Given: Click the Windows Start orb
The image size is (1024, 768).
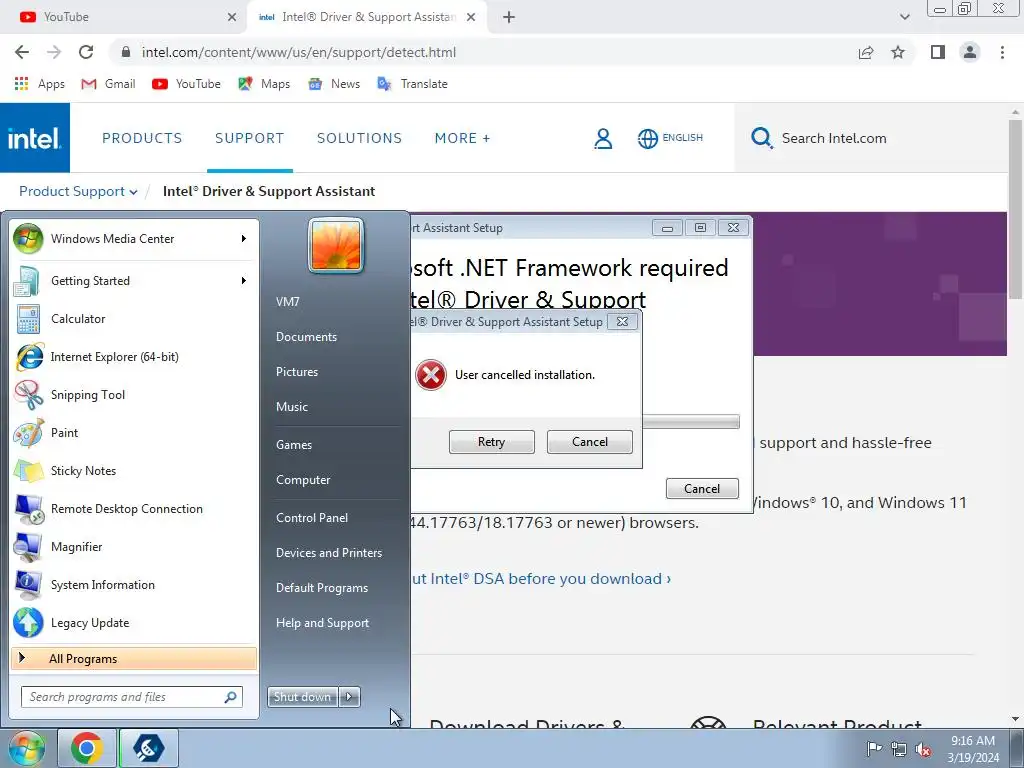Looking at the screenshot, I should [x=27, y=748].
